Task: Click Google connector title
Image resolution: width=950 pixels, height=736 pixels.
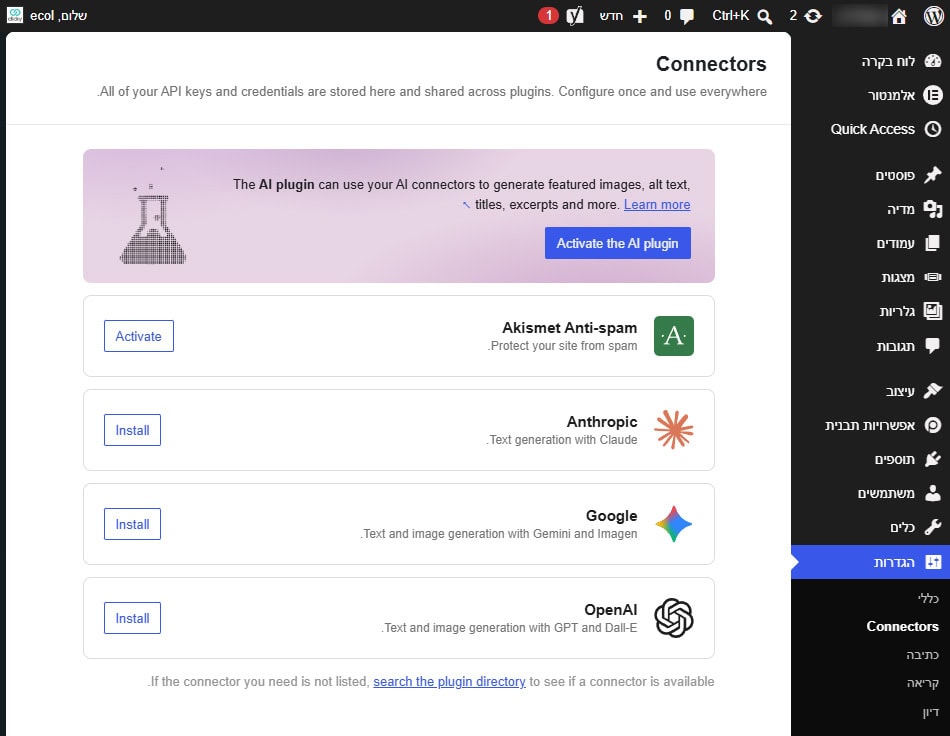Action: point(611,516)
